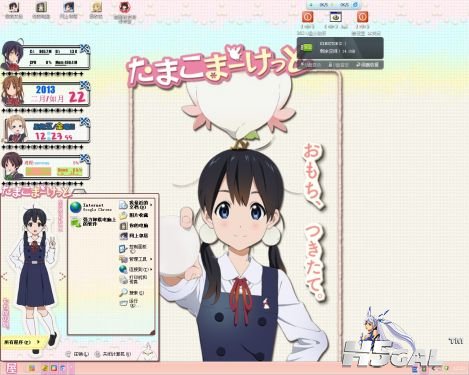Image resolution: width=469 pixels, height=375 pixels.
Task: Click the refresh icon on network speed widget
Action: (355, 5)
